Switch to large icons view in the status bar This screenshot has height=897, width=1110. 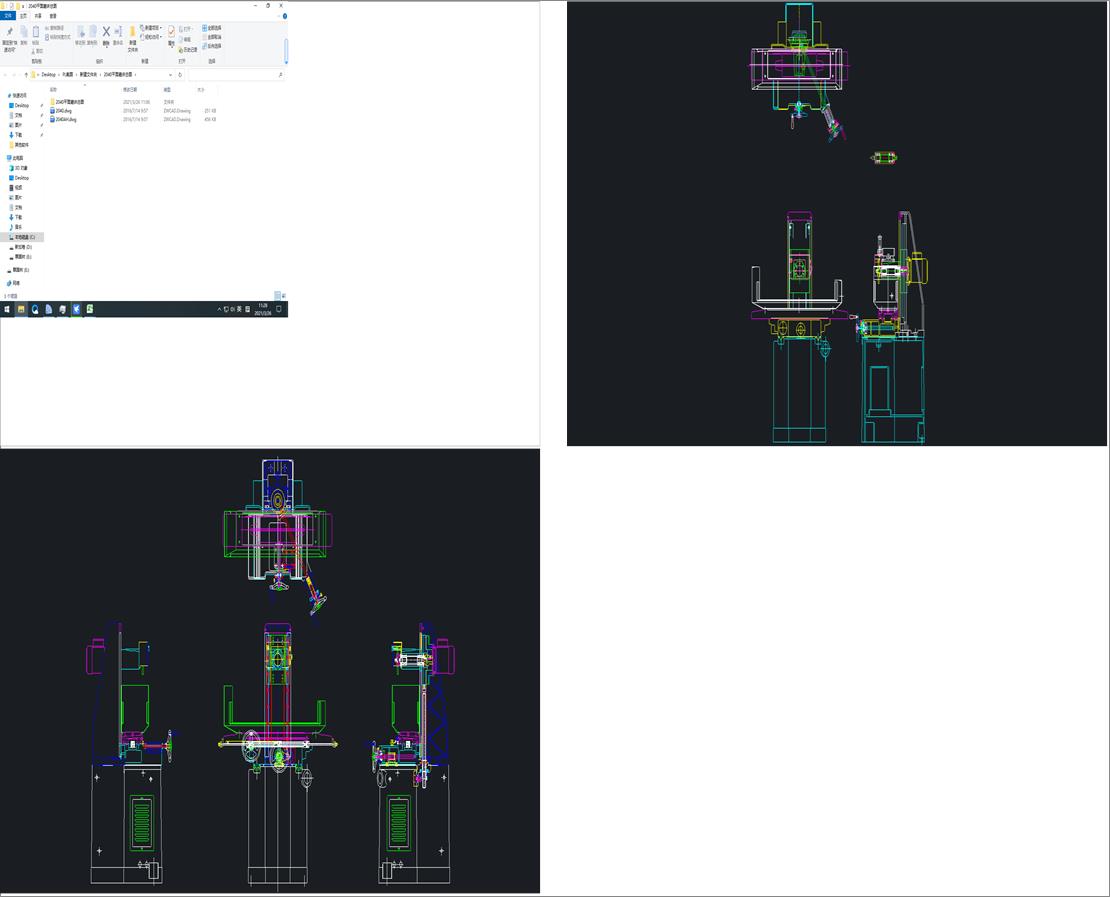[x=284, y=295]
